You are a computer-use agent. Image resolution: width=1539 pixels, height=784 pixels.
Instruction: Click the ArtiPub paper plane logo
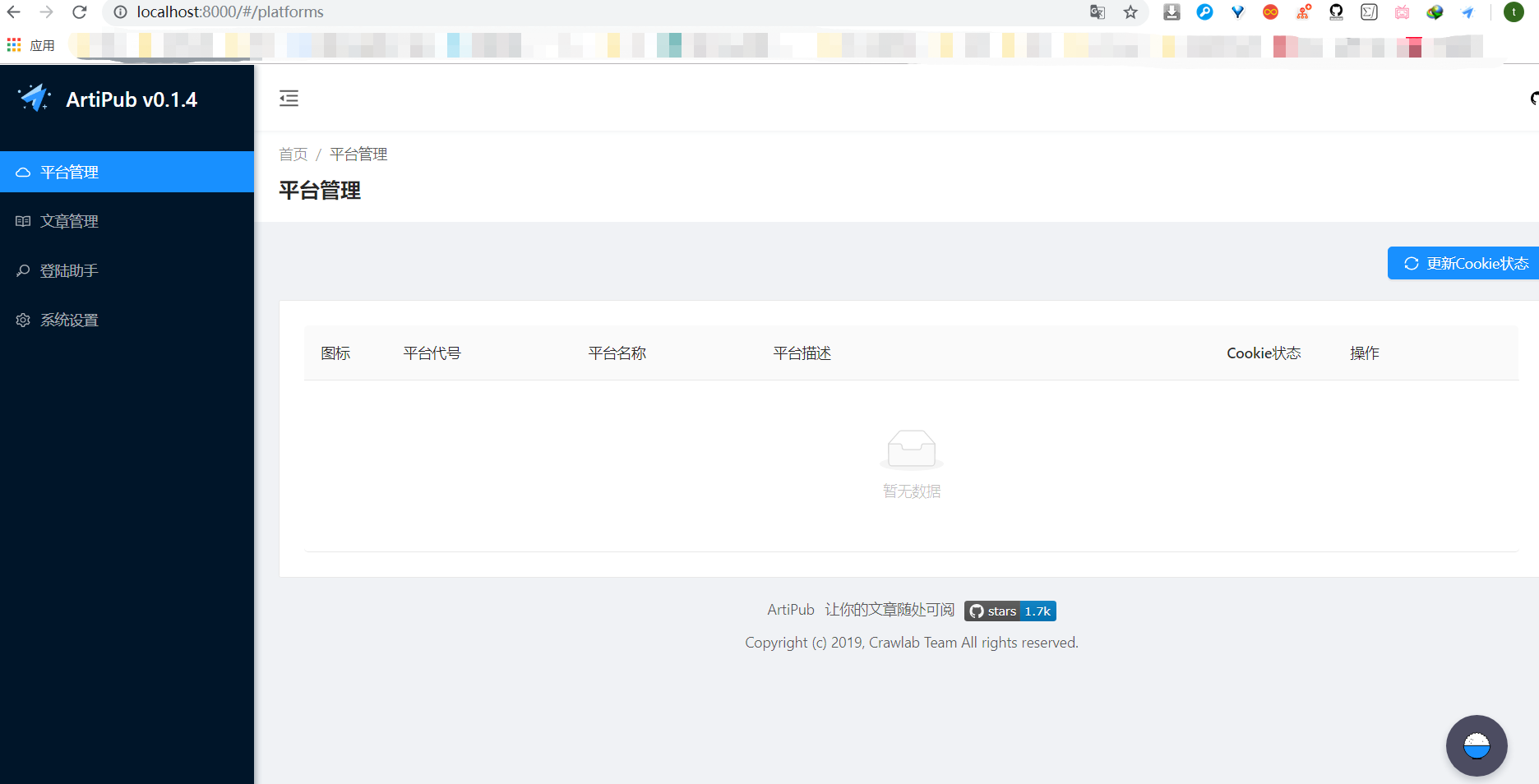(35, 98)
